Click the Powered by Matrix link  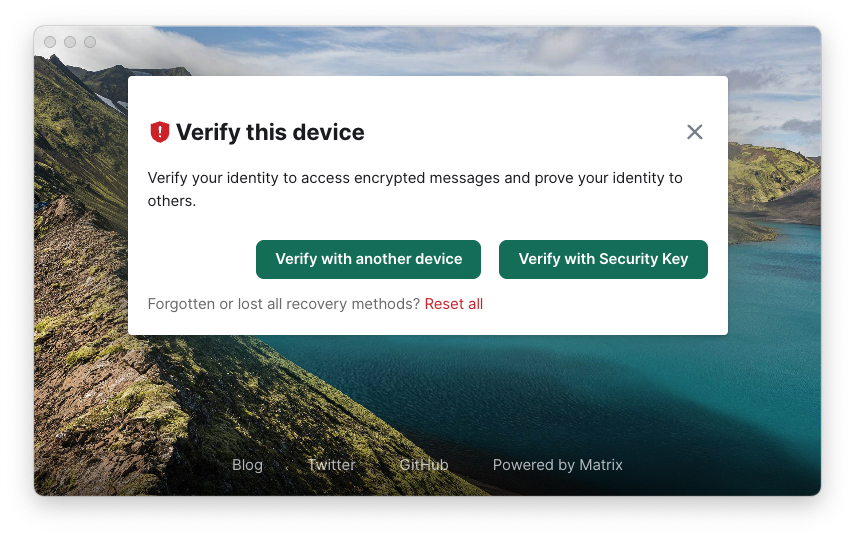tap(557, 465)
